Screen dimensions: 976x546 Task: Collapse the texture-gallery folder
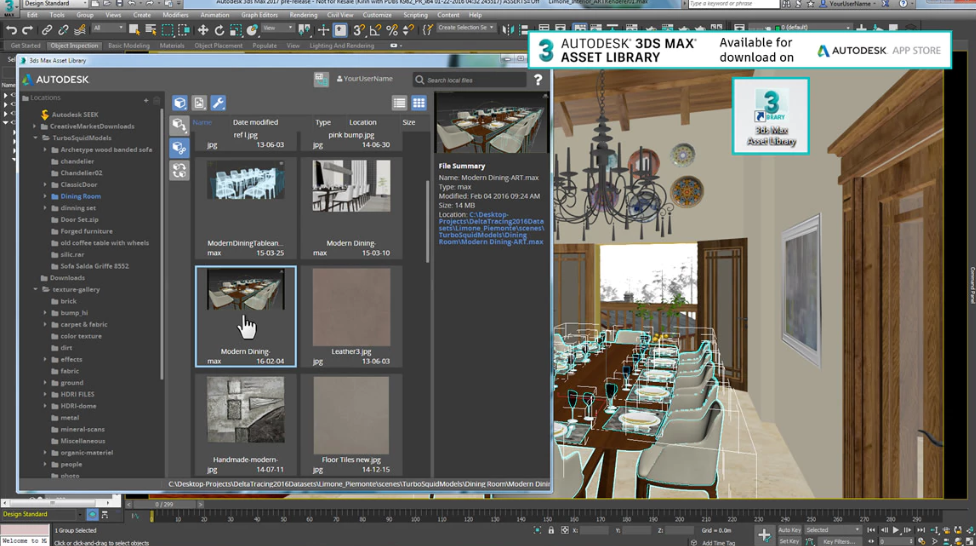click(x=35, y=289)
